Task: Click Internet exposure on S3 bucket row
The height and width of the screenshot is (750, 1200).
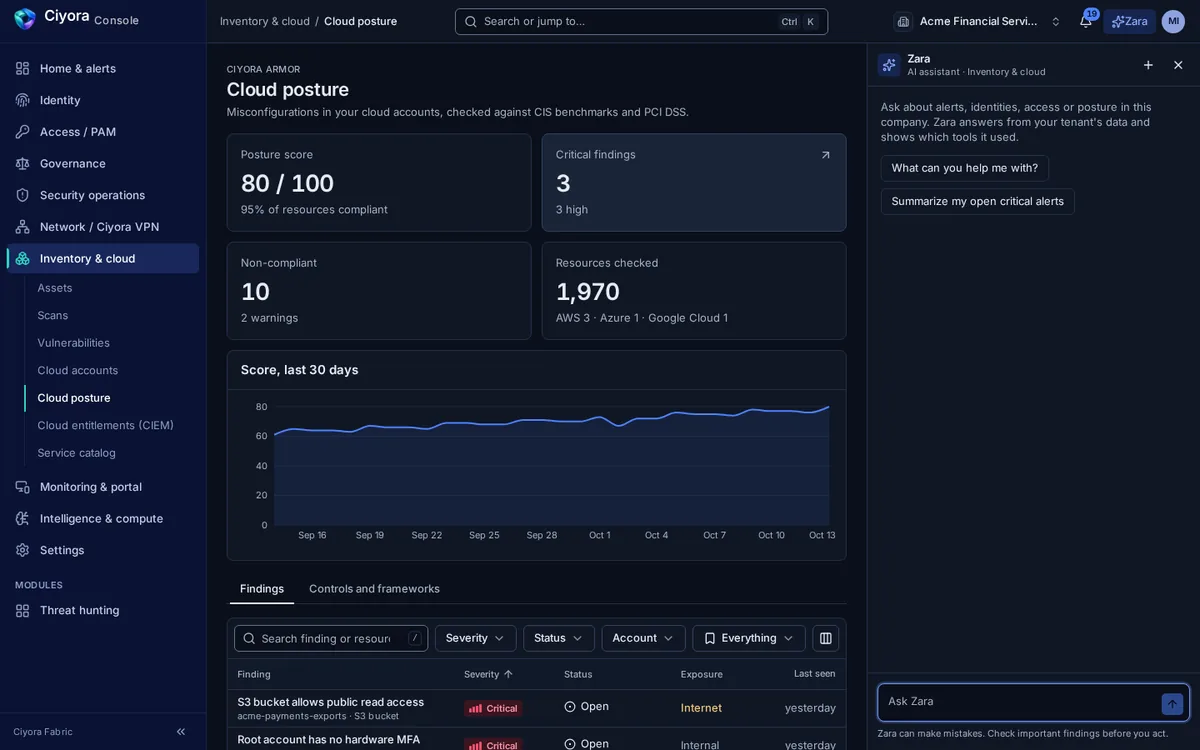Action: (701, 708)
